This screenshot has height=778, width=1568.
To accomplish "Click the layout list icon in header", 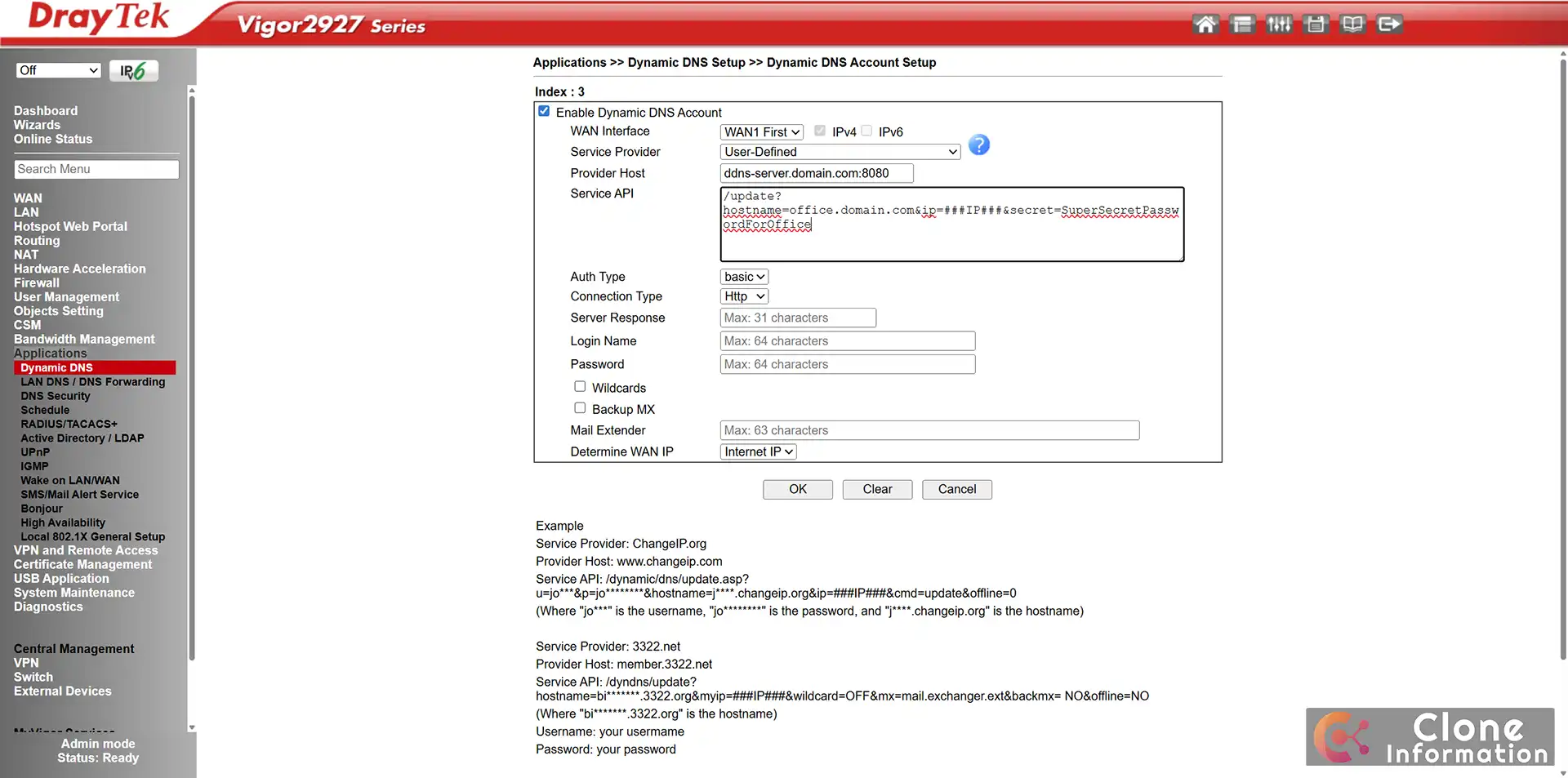I will coord(1242,24).
